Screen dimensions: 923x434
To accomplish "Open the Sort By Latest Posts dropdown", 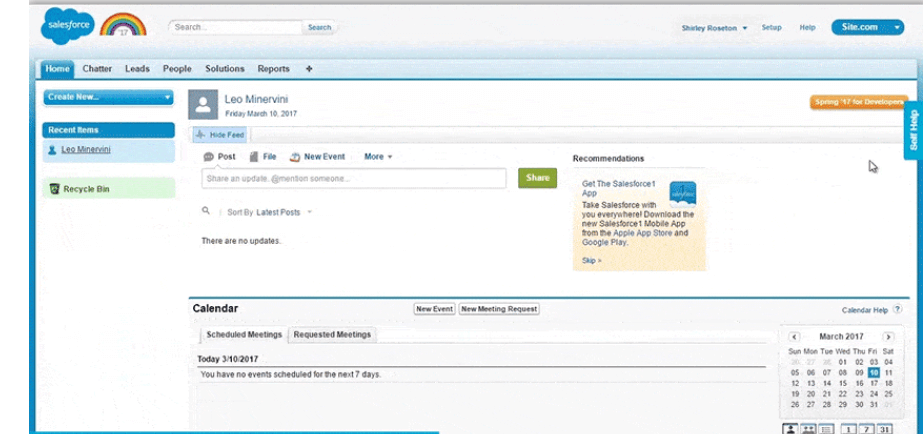I will (x=284, y=212).
